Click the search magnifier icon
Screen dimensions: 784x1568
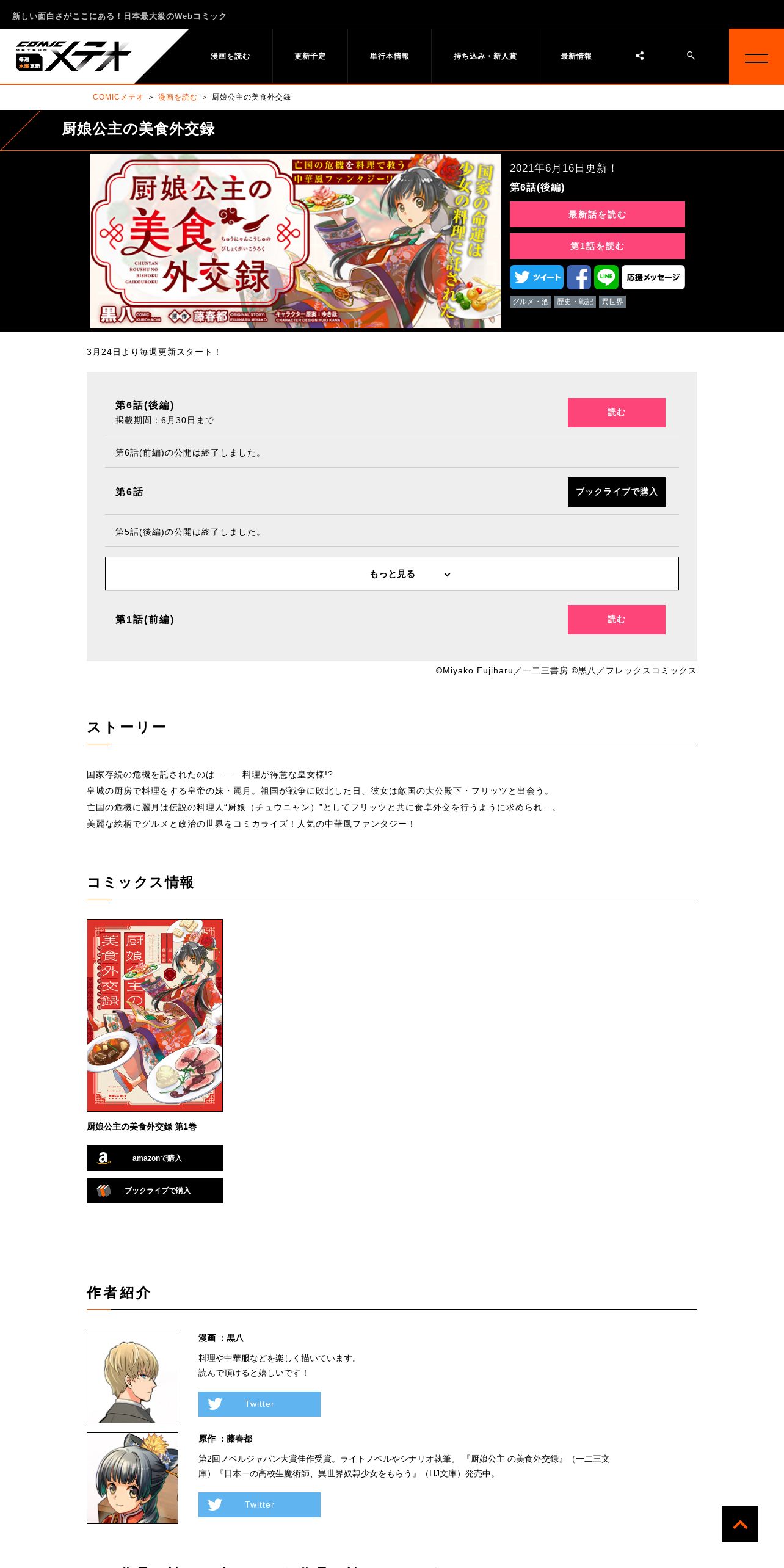click(691, 56)
